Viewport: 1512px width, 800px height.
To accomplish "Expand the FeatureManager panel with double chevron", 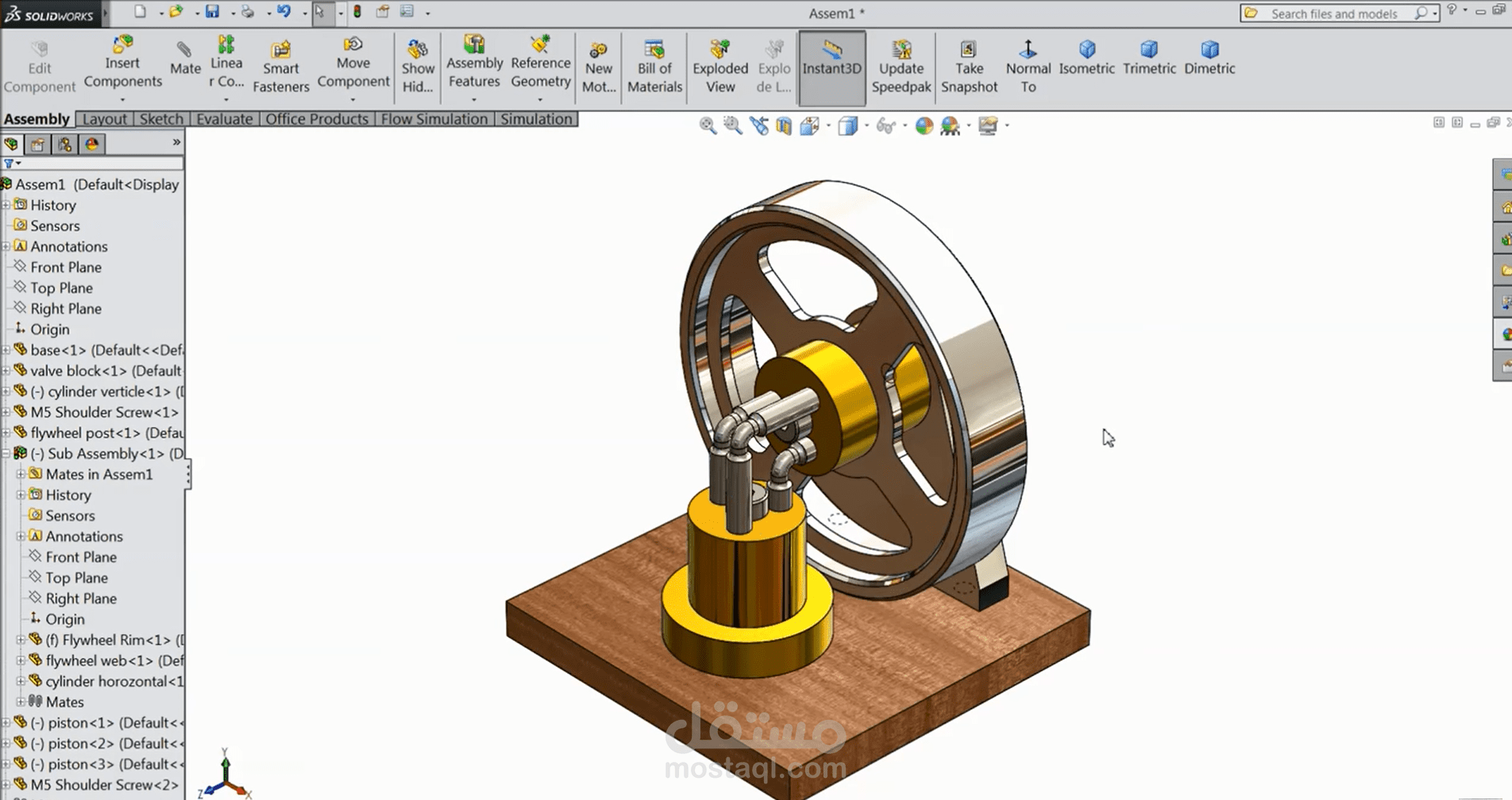I will point(176,142).
